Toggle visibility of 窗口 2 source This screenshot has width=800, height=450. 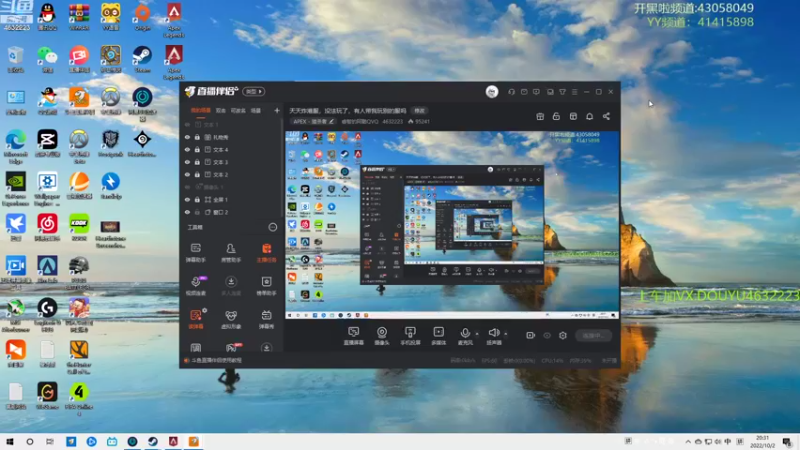coord(187,212)
